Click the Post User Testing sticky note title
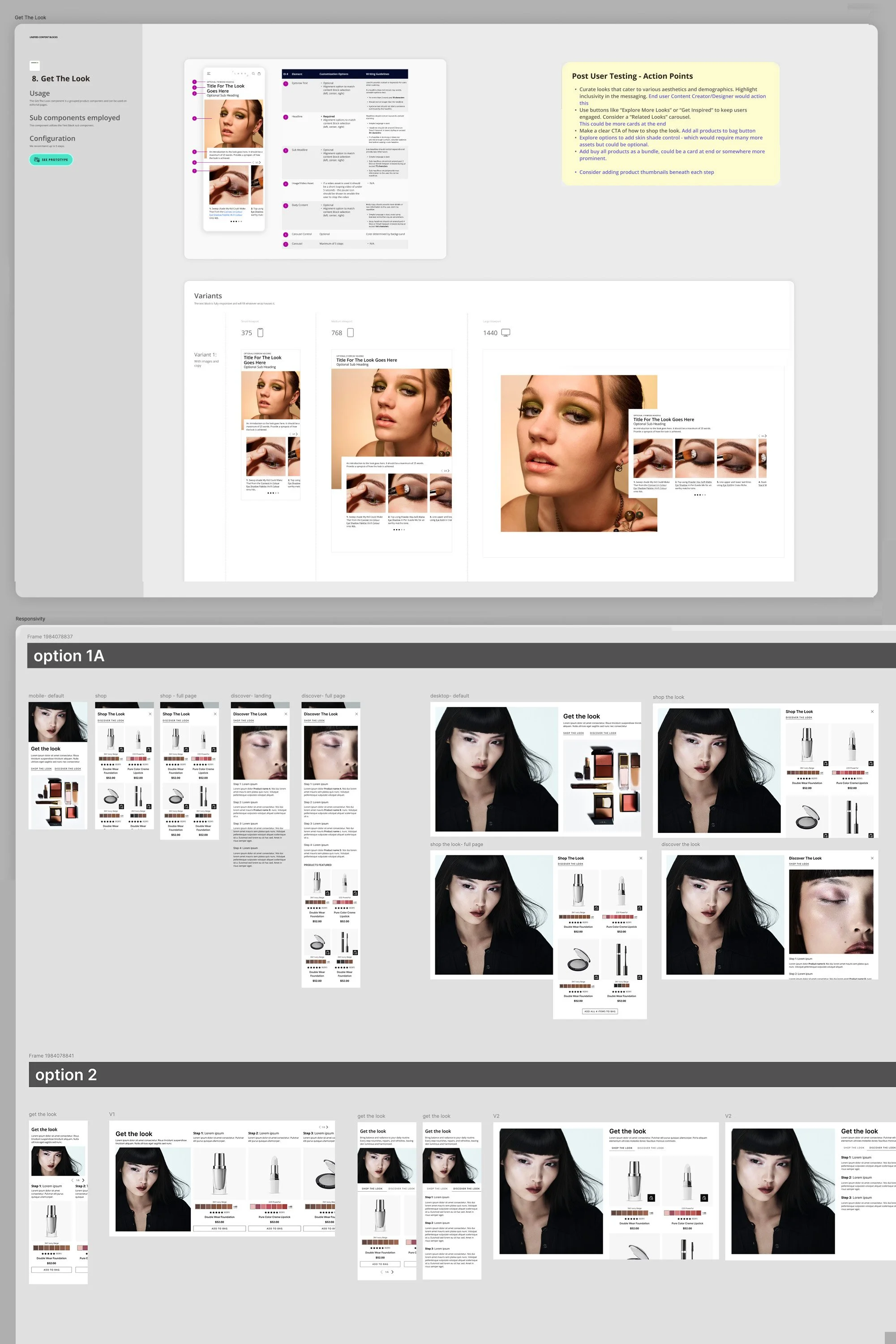This screenshot has height=1344, width=896. point(632,76)
